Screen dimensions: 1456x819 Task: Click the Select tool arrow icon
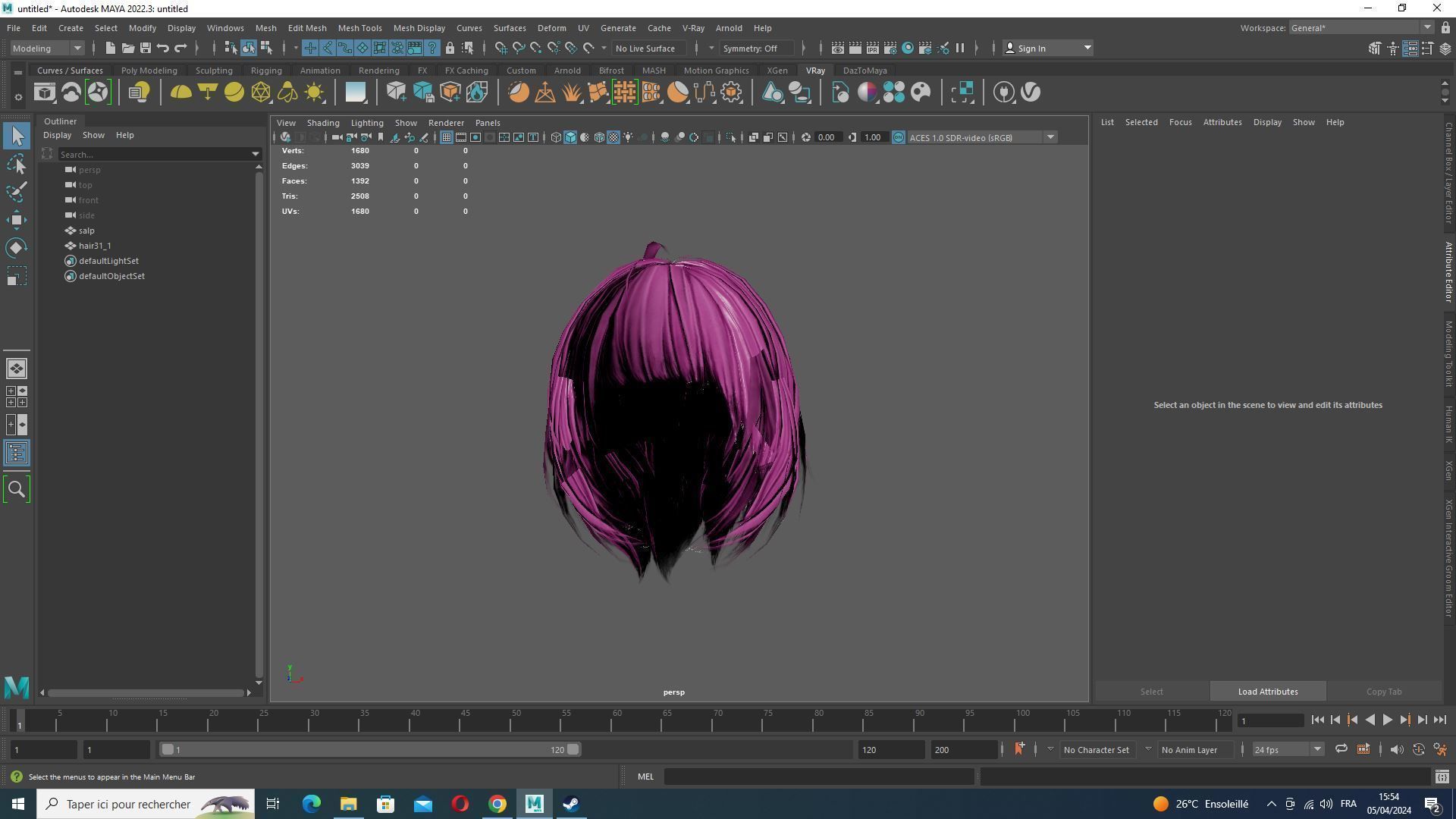[17, 136]
